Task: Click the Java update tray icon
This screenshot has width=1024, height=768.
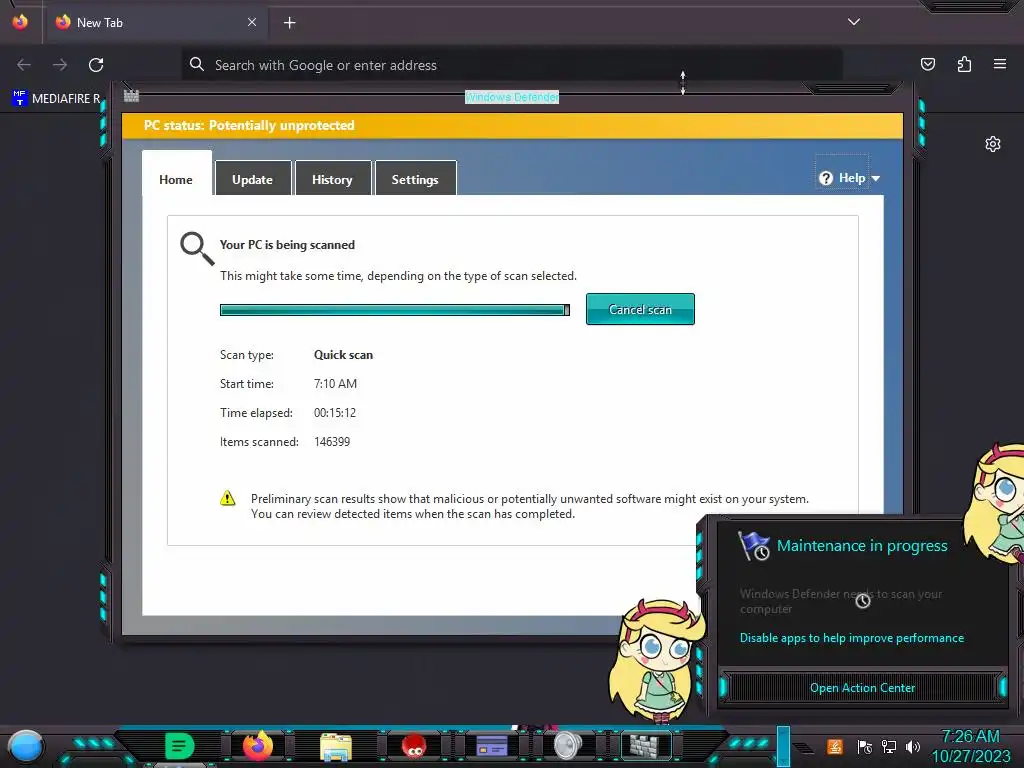Action: tap(834, 746)
